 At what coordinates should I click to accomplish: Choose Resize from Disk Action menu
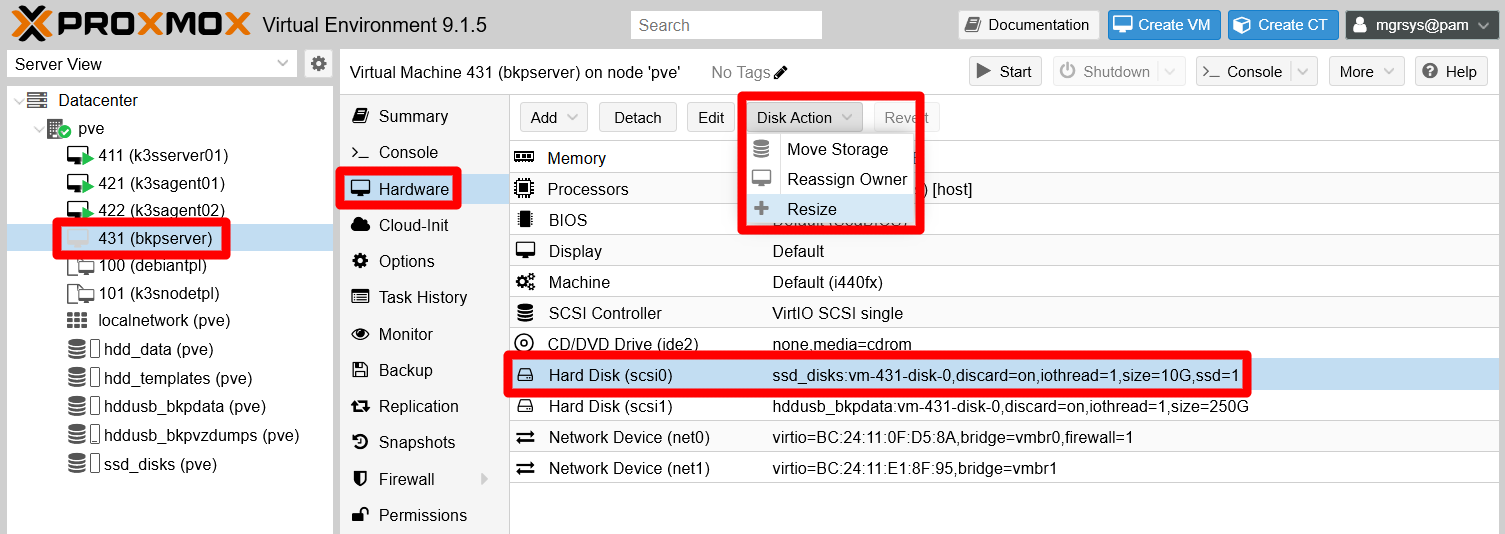[x=831, y=209]
